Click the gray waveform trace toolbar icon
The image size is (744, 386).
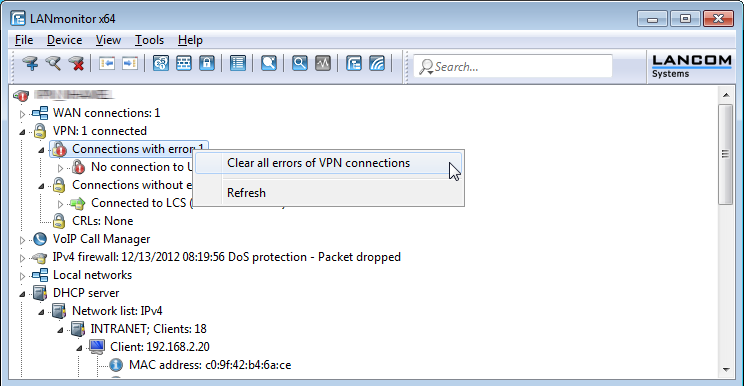323,63
